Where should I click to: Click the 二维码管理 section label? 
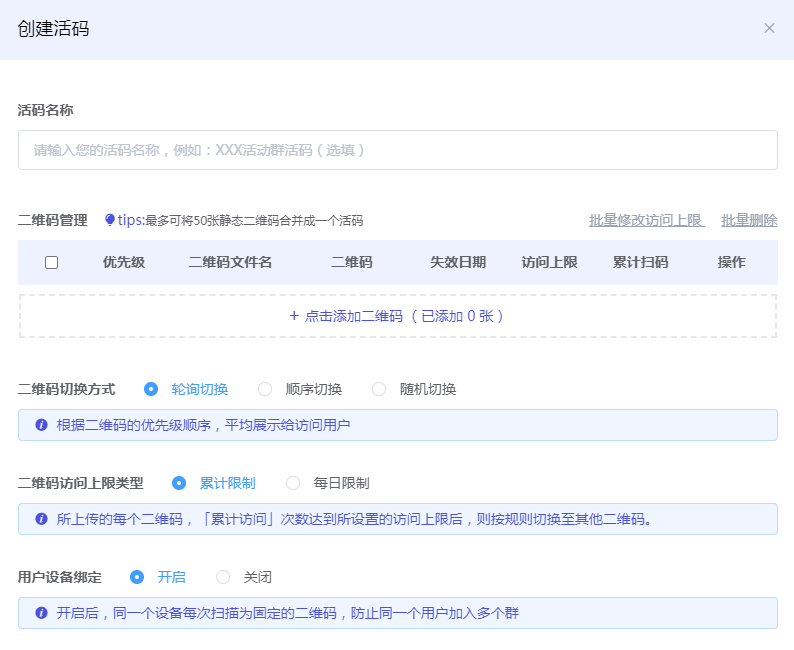tap(53, 220)
